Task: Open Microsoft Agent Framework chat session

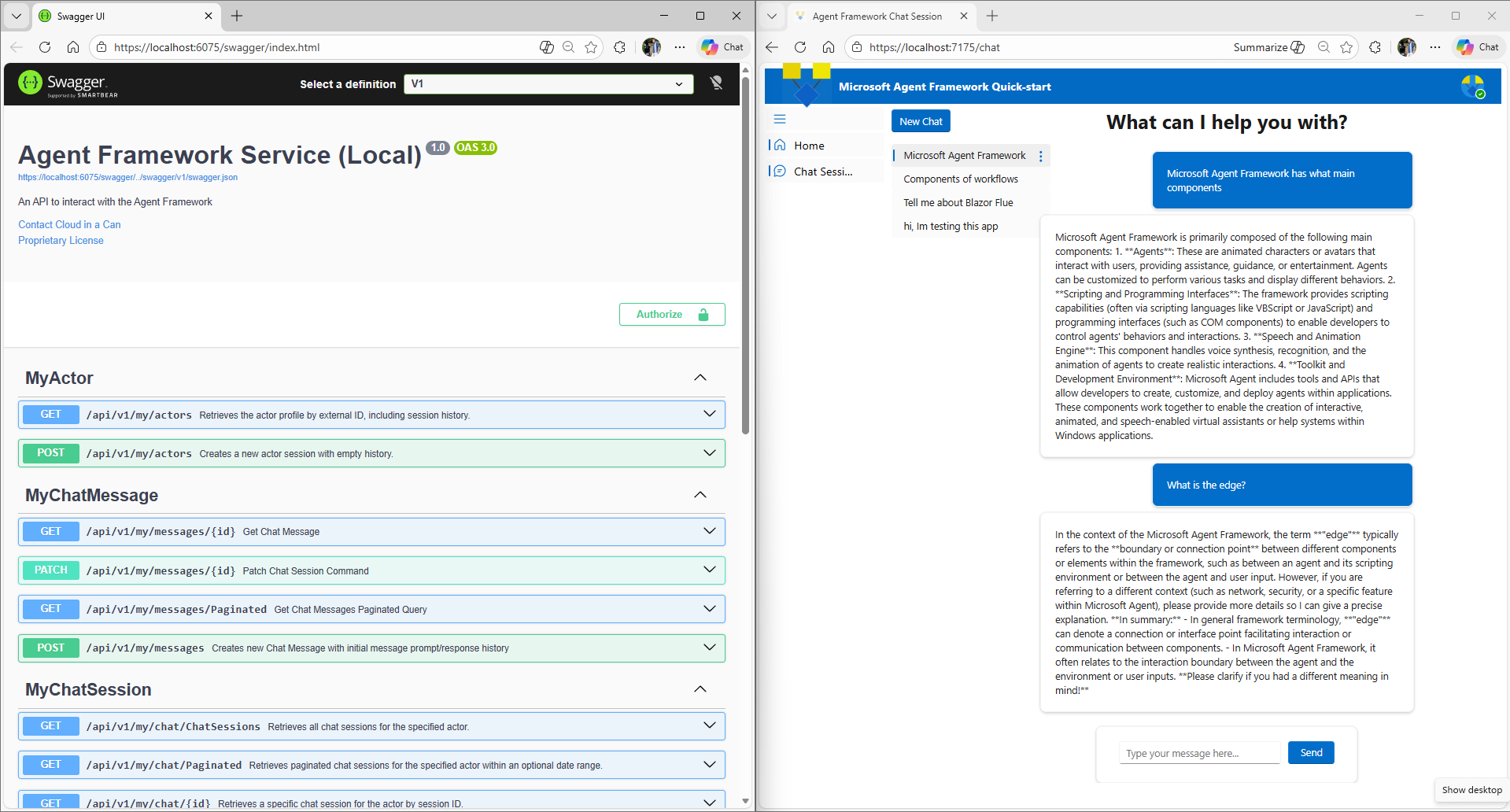Action: point(965,156)
